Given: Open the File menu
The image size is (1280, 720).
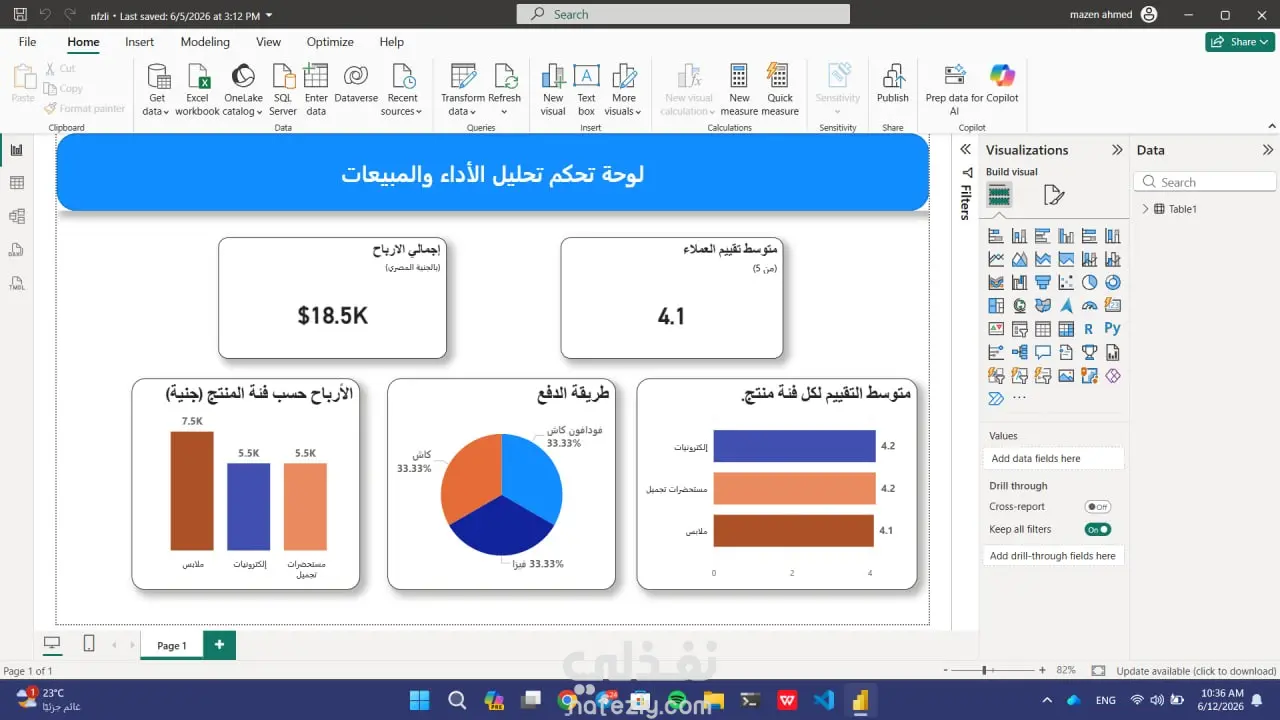Looking at the screenshot, I should pyautogui.click(x=27, y=42).
